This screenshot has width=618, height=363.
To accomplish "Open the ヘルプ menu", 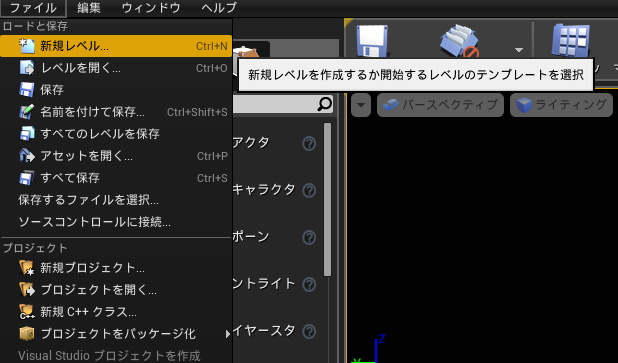I will 219,8.
